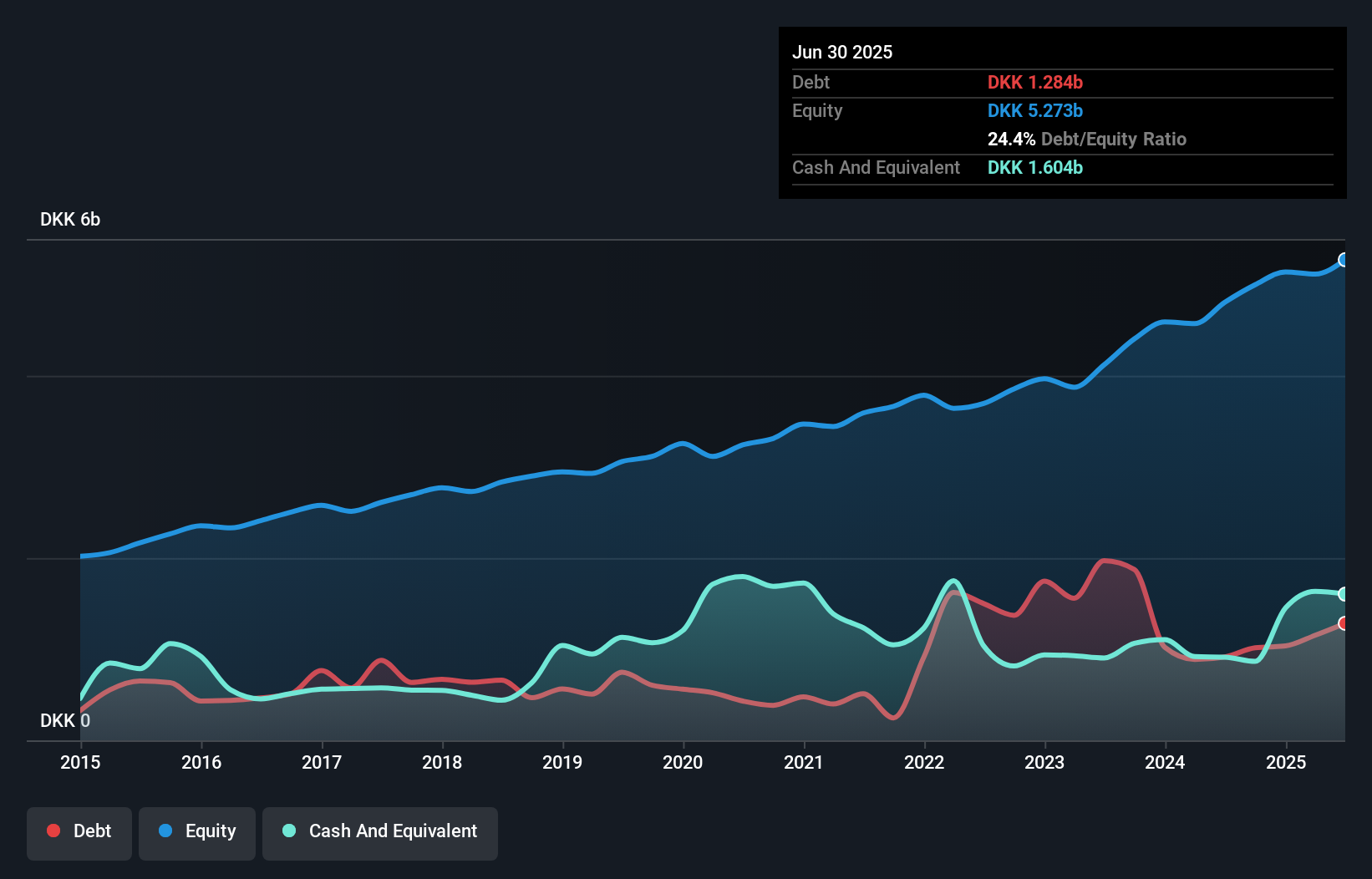Click the 24.4% Debt/Equity Ratio text
The height and width of the screenshot is (879, 1372).
(1086, 139)
